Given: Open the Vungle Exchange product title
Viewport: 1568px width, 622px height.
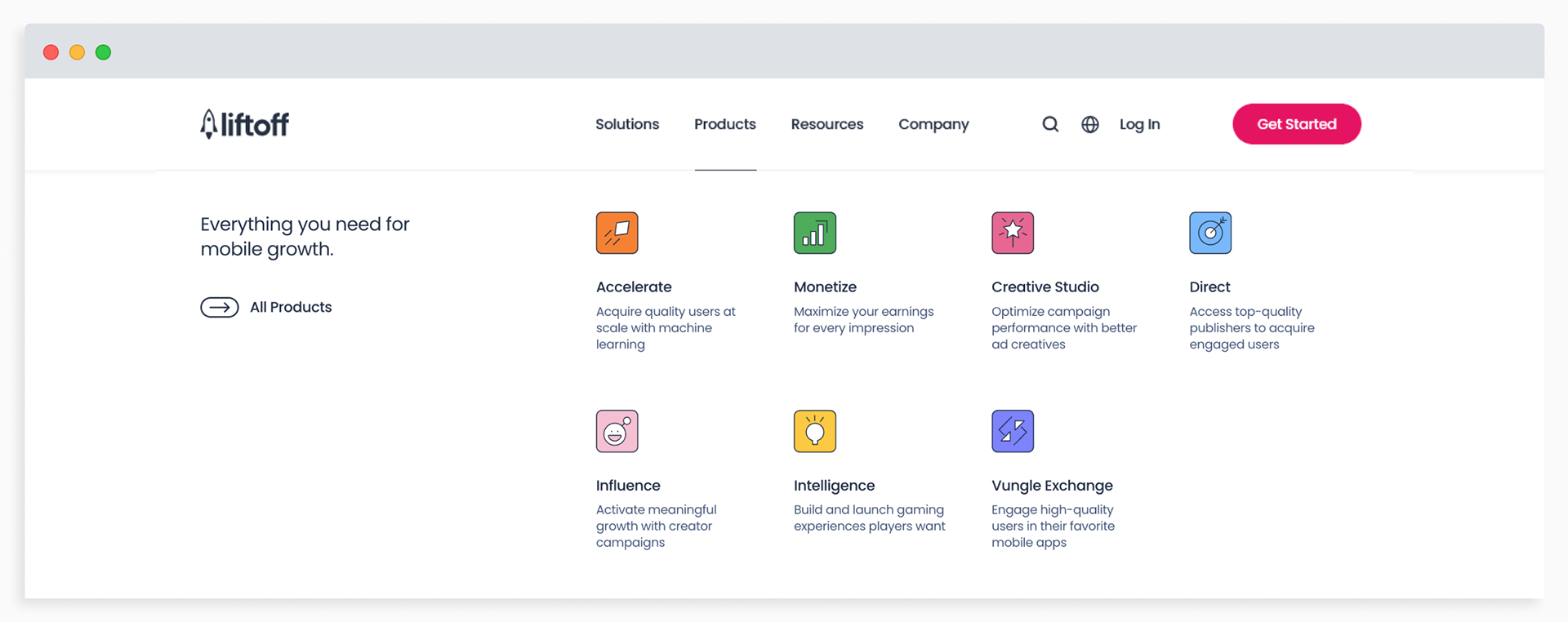Looking at the screenshot, I should click(1052, 486).
